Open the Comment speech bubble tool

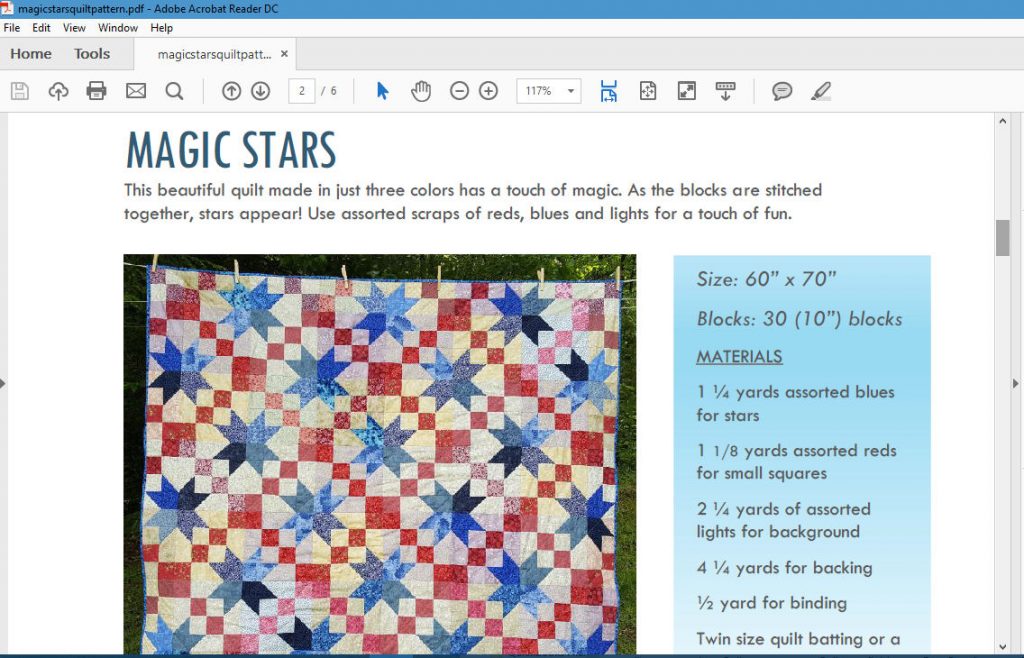pyautogui.click(x=781, y=90)
